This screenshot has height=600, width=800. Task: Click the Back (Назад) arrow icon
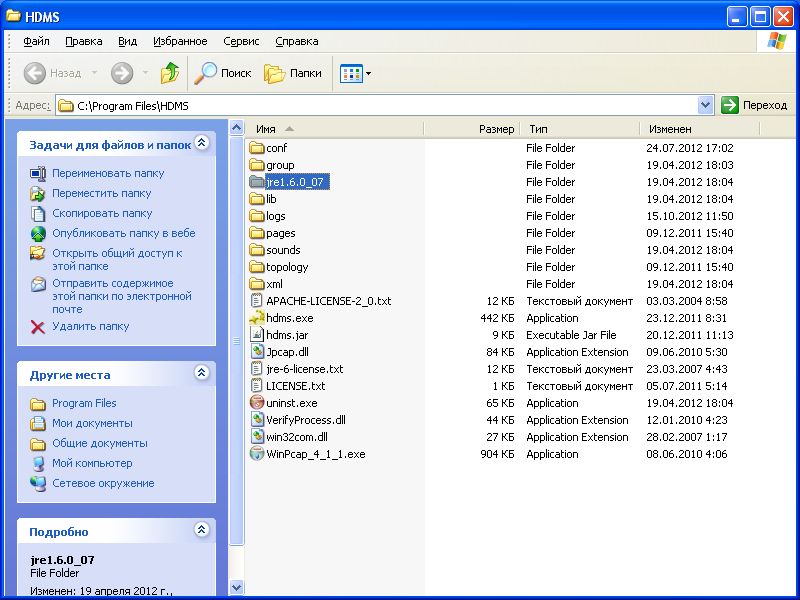35,73
